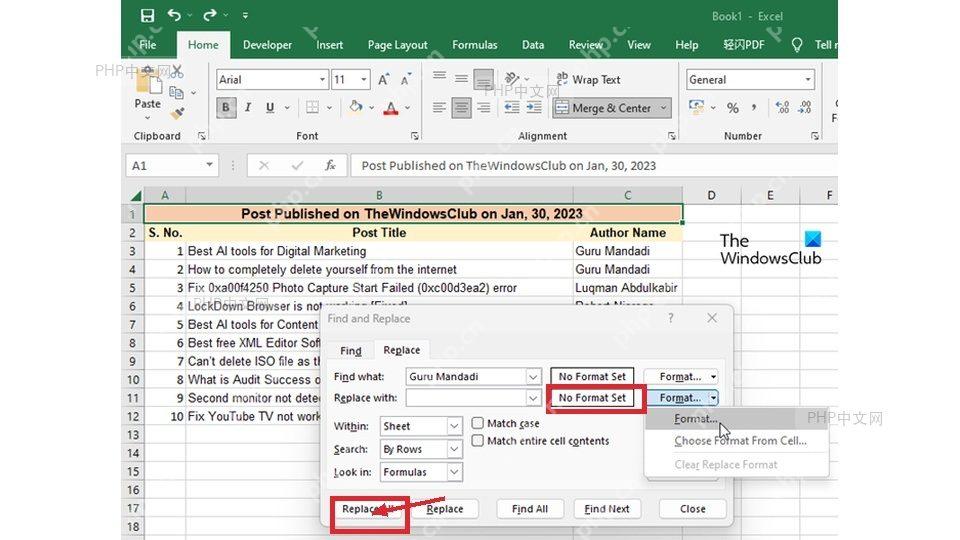This screenshot has height=540, width=960.
Task: Open the Developer ribbon tab
Action: pyautogui.click(x=267, y=45)
